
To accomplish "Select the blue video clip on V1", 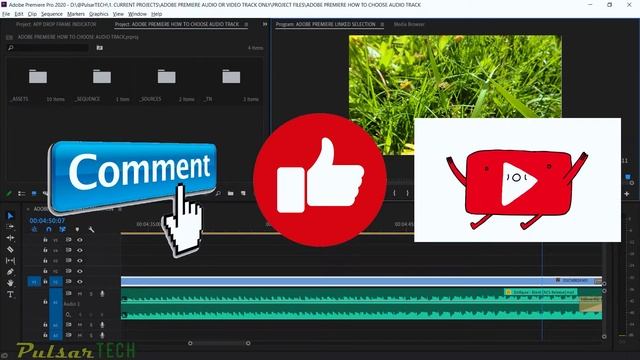I will click(x=361, y=281).
